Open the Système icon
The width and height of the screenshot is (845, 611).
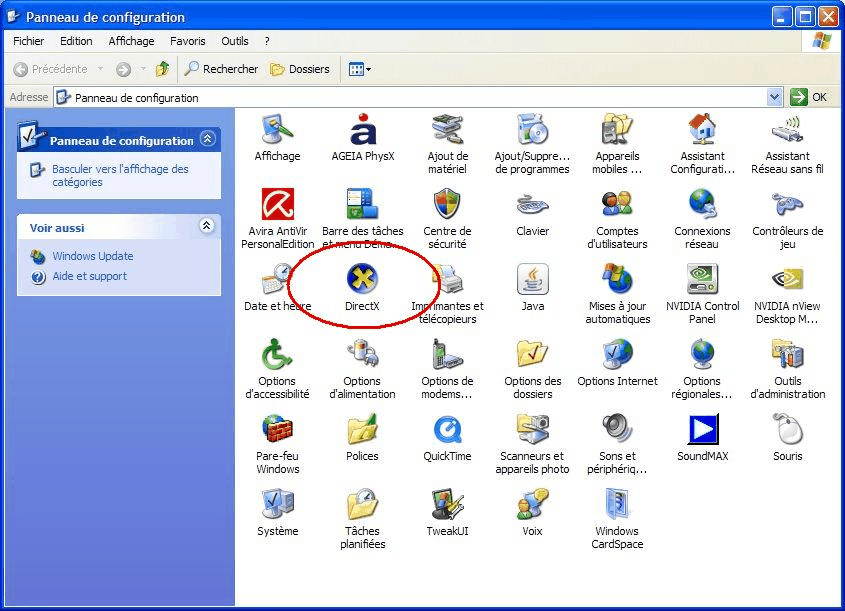(x=278, y=504)
